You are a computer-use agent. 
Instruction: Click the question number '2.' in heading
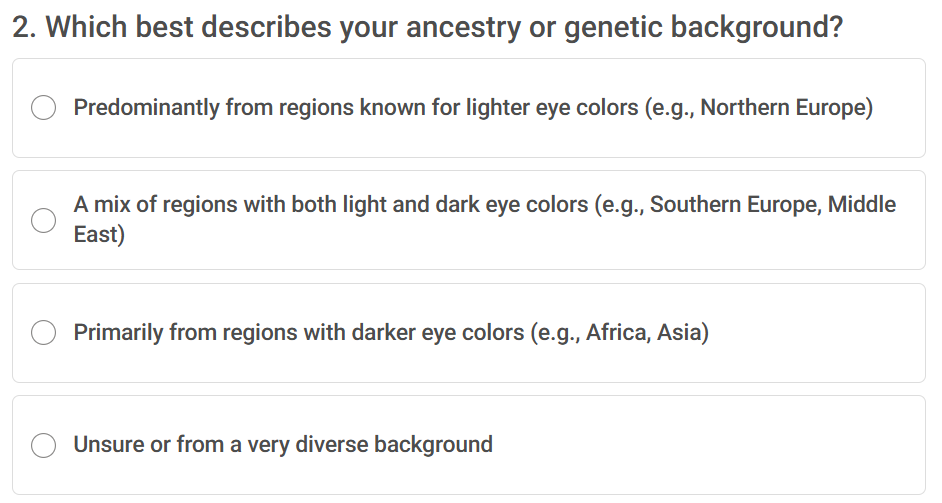coord(25,27)
